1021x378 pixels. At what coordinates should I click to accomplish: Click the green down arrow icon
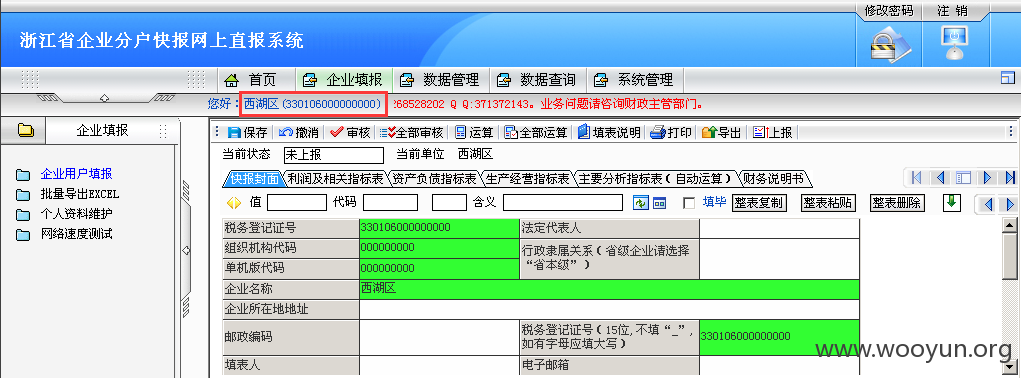(952, 202)
